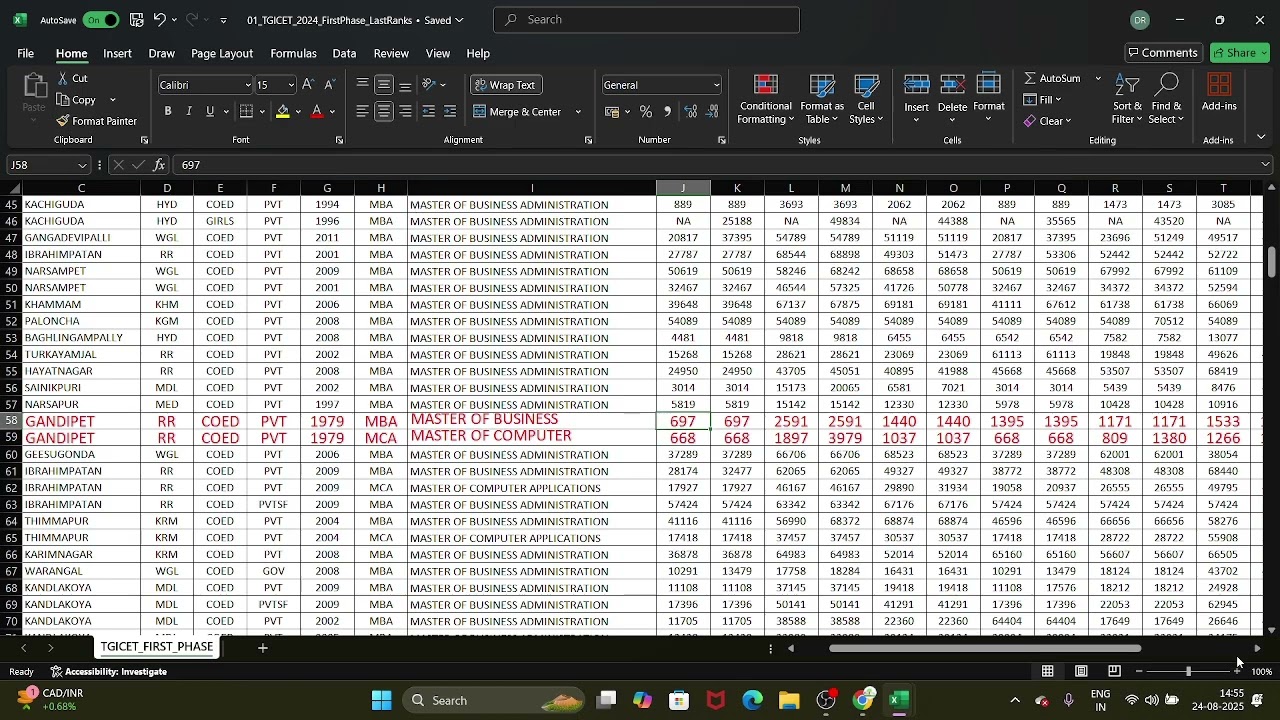
Task: Click the Insert Function fx button
Action: pyautogui.click(x=159, y=165)
